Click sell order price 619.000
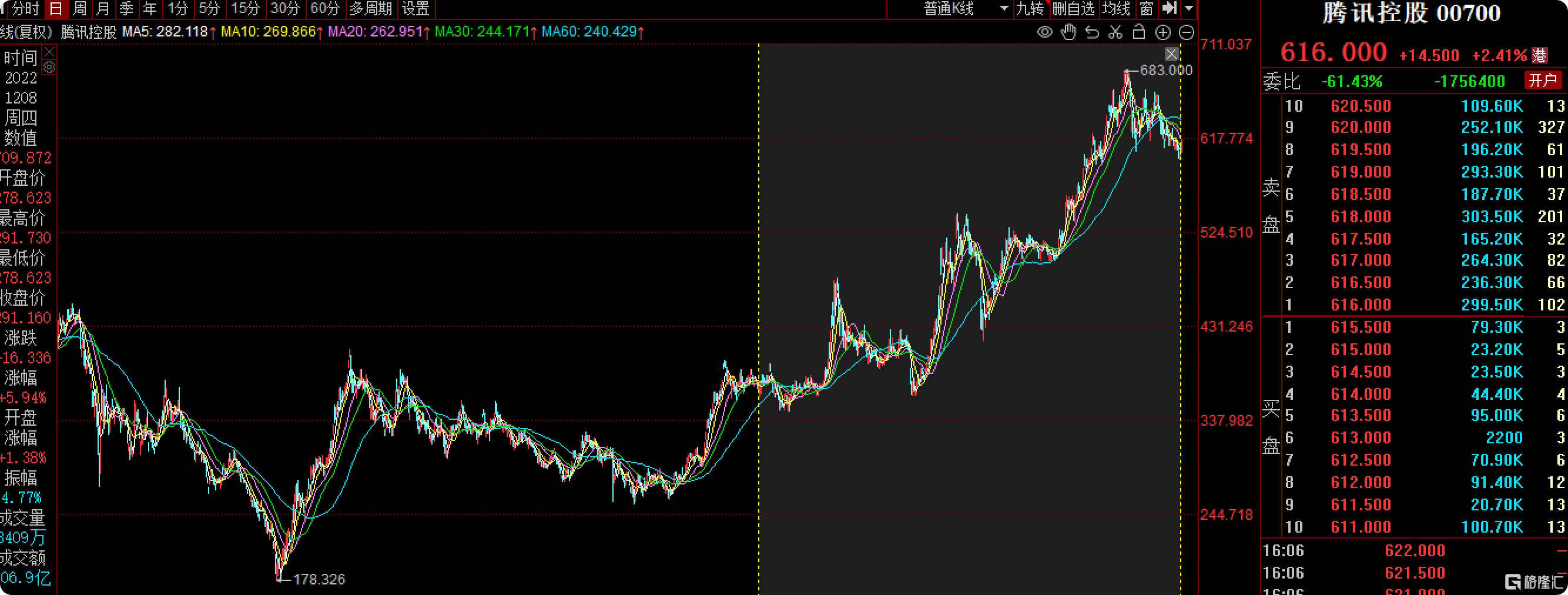 (1361, 172)
